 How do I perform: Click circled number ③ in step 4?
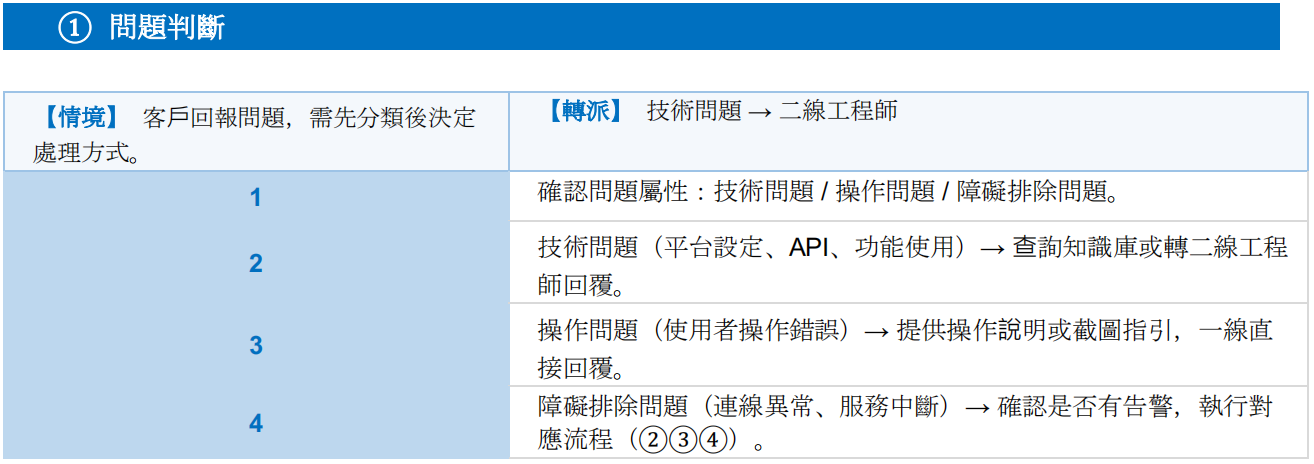coord(685,440)
